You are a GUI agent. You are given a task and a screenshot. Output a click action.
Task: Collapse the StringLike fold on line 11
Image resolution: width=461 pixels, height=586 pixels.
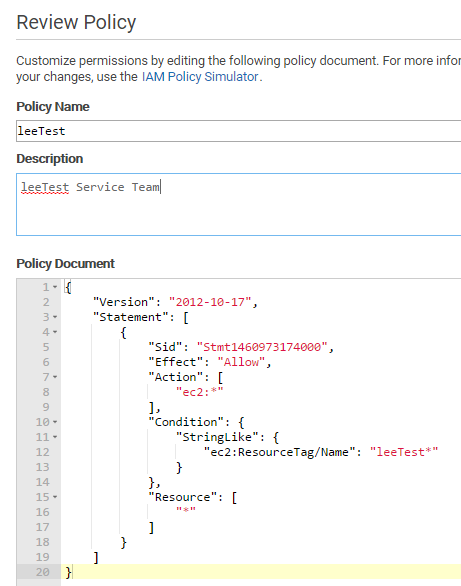point(55,437)
